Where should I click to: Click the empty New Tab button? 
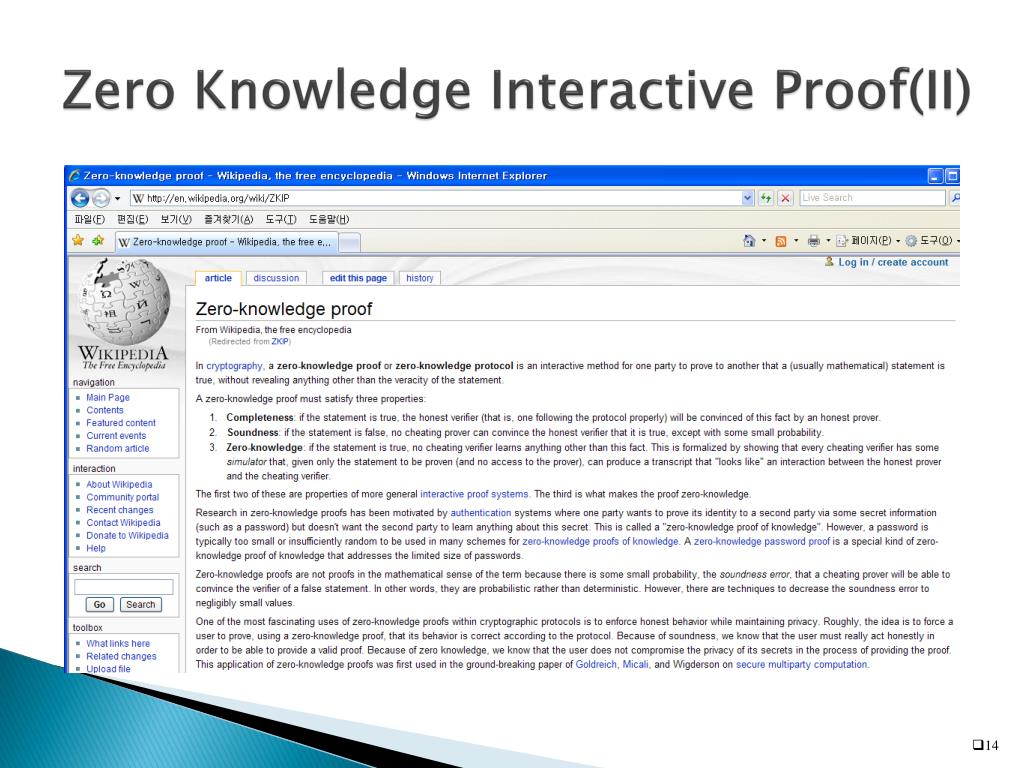point(349,243)
